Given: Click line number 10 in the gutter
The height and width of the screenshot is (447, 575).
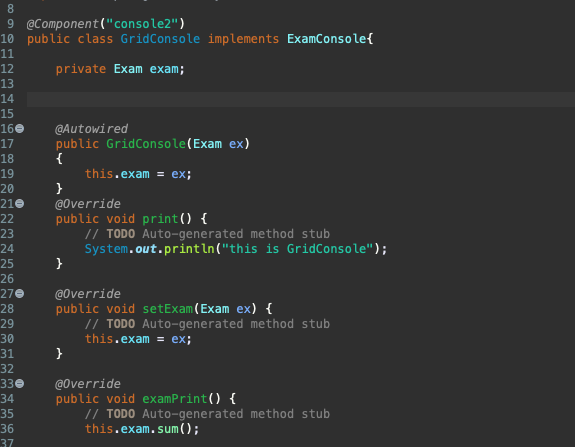Looking at the screenshot, I should (x=7, y=39).
